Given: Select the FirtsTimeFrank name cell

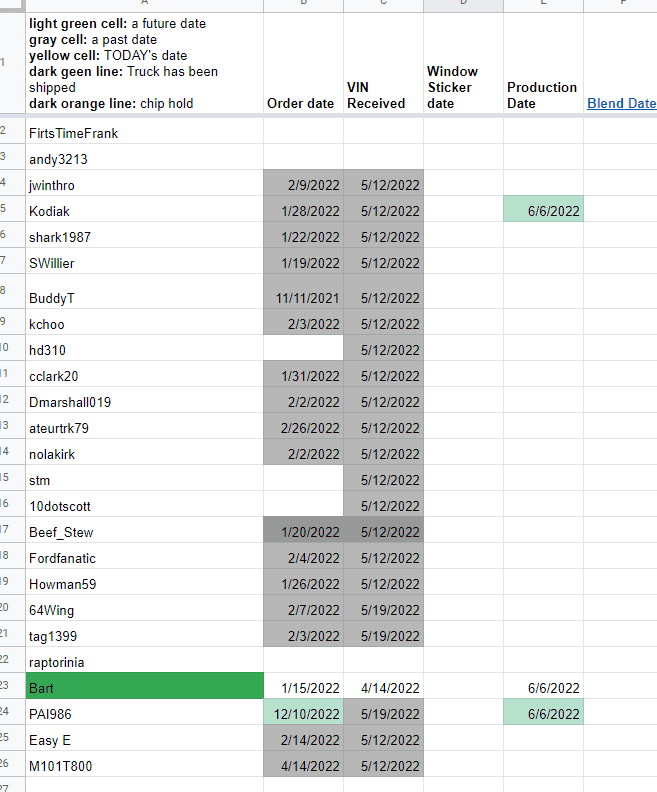Looking at the screenshot, I should point(143,133).
